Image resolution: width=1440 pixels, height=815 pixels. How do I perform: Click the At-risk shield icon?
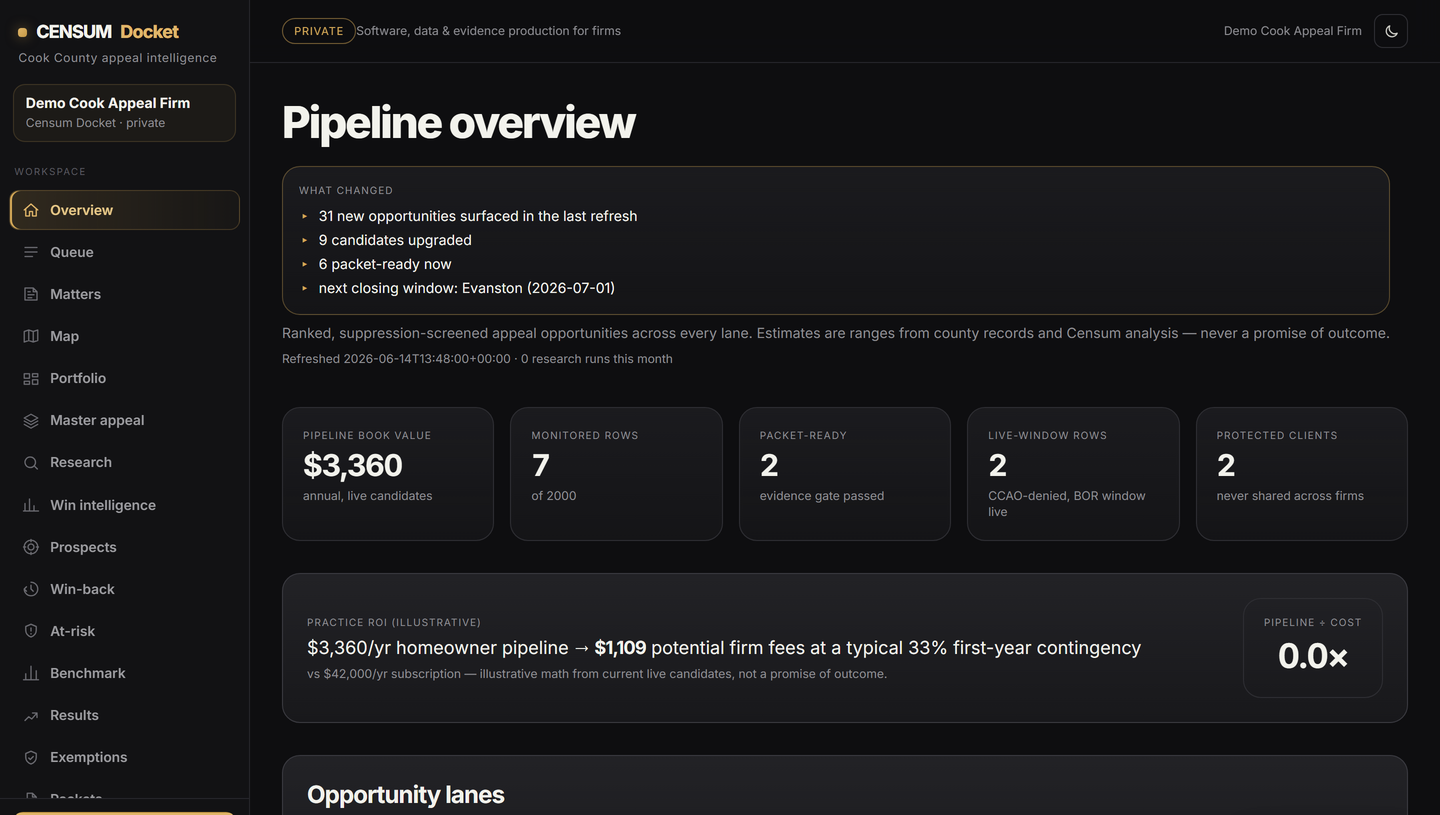tap(31, 631)
